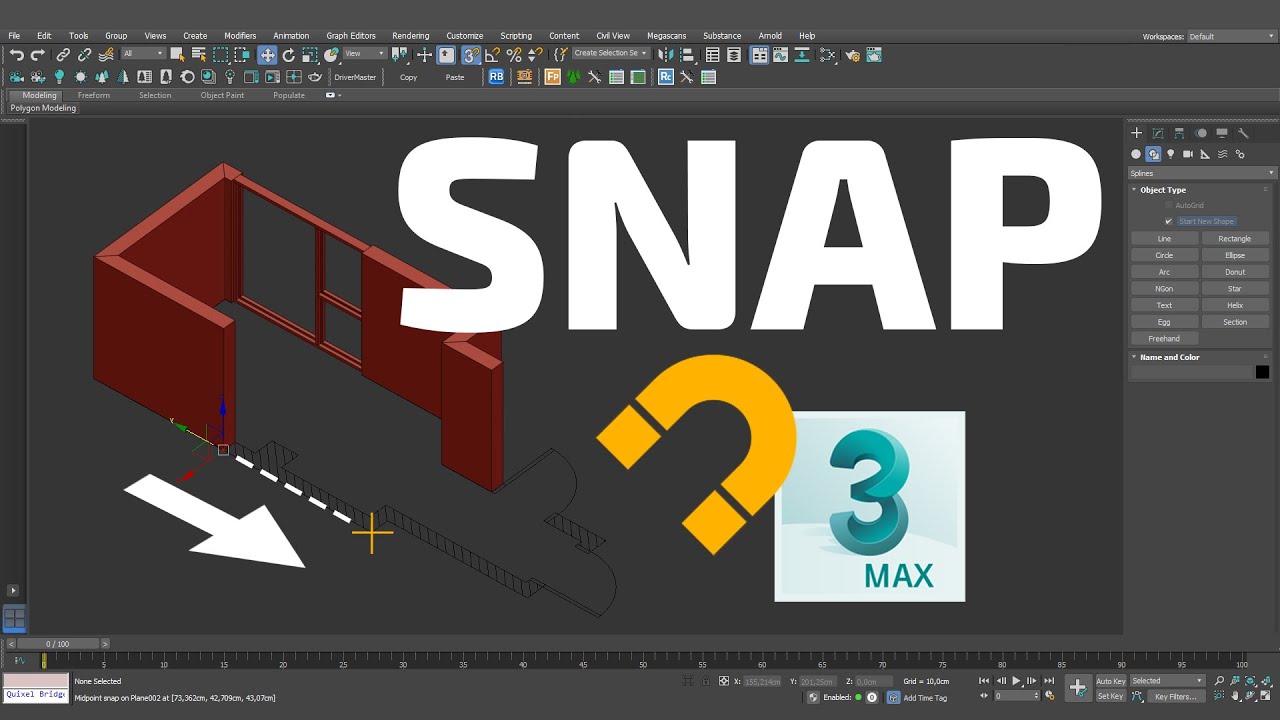Click the DriverMaster toolbar button

[355, 77]
